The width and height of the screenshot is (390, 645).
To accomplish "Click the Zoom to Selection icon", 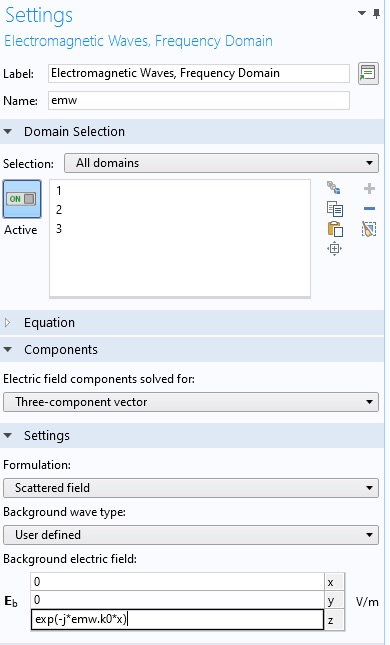I will tap(334, 248).
